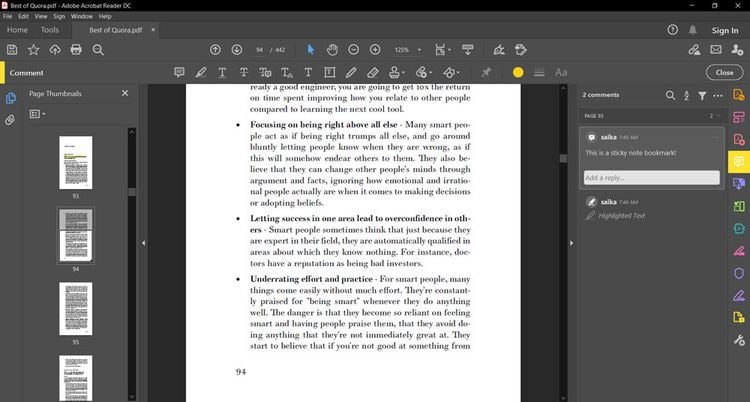750x402 pixels.
Task: Select the arrow Selection tool
Action: [x=311, y=50]
